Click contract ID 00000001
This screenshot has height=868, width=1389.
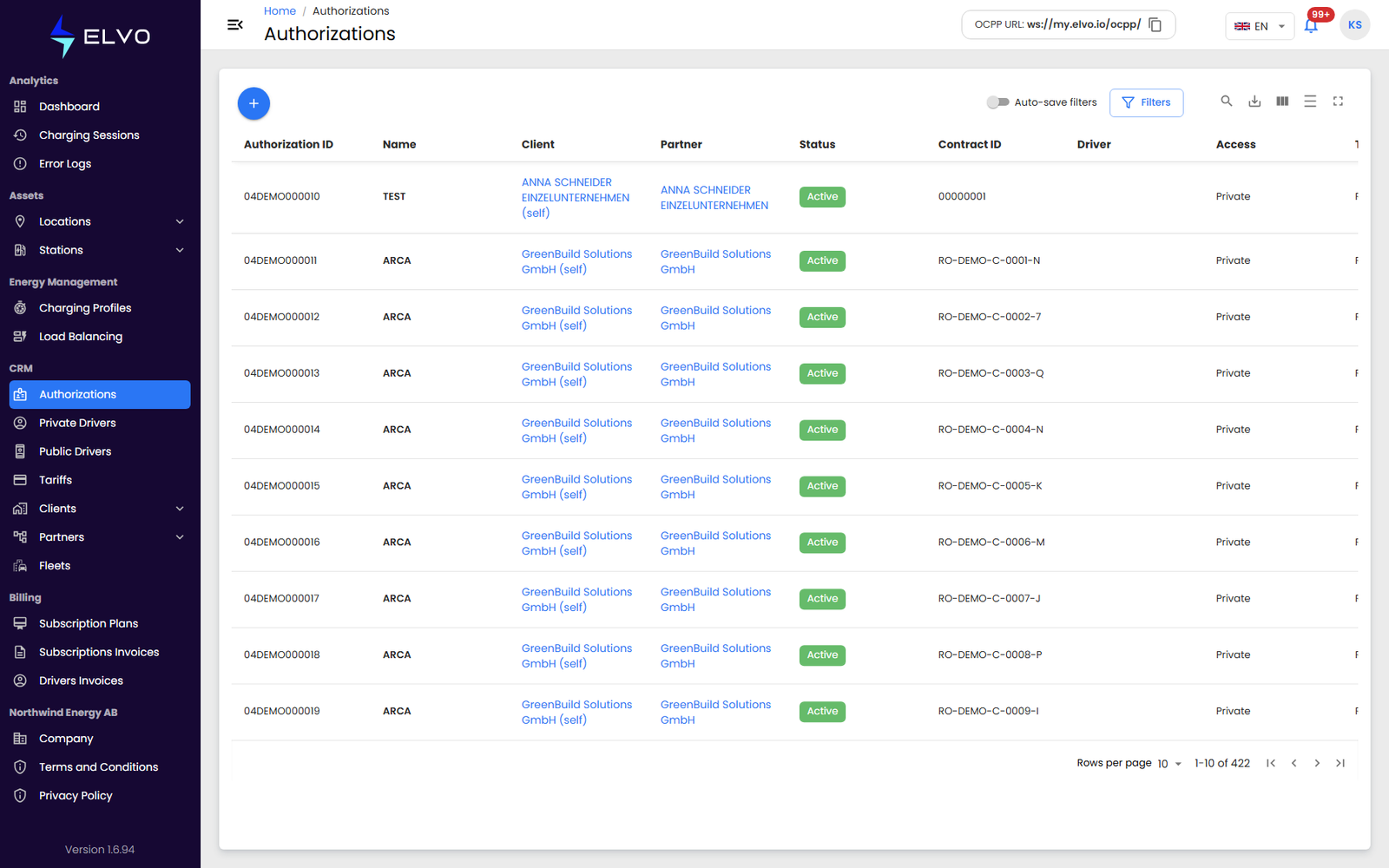[962, 197]
